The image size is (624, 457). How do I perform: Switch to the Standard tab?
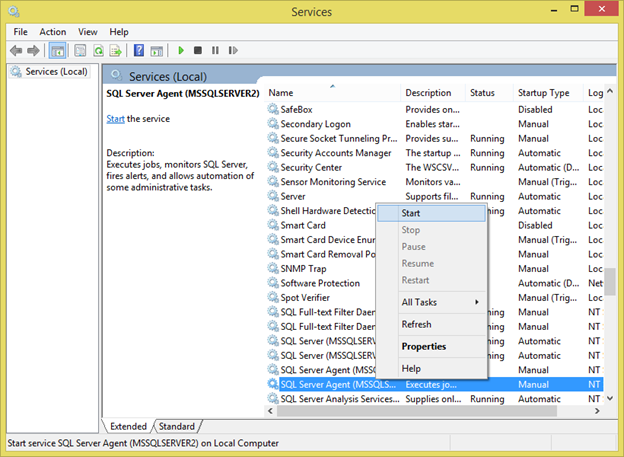177,427
